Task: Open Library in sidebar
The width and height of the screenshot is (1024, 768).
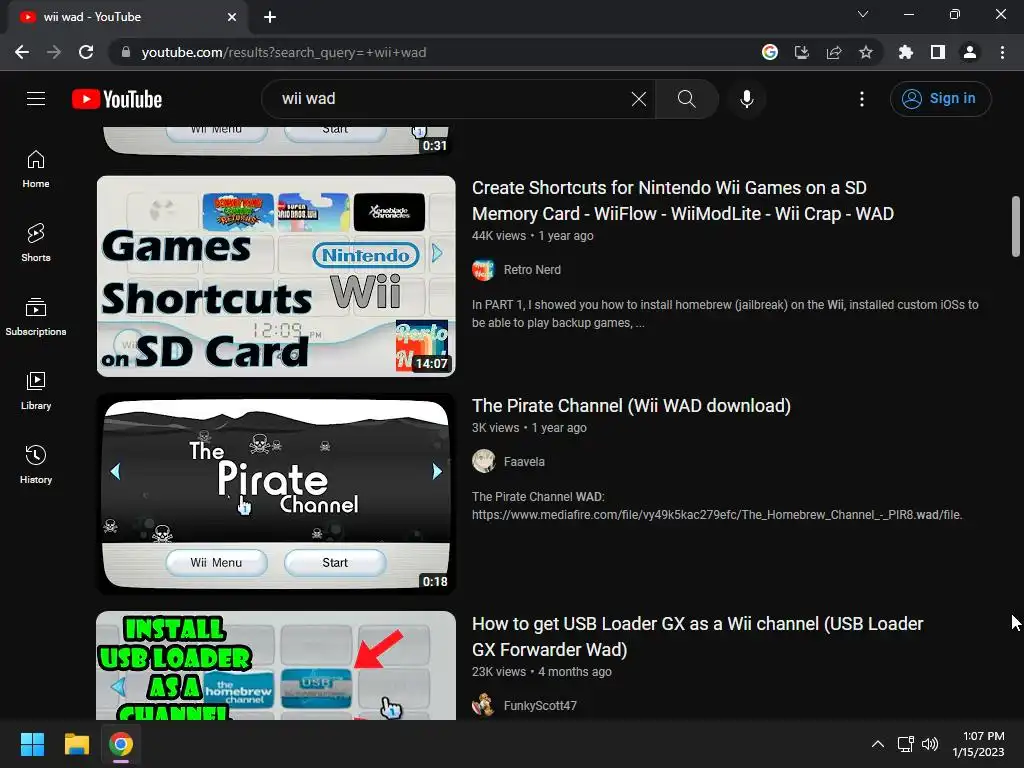Action: 36,391
